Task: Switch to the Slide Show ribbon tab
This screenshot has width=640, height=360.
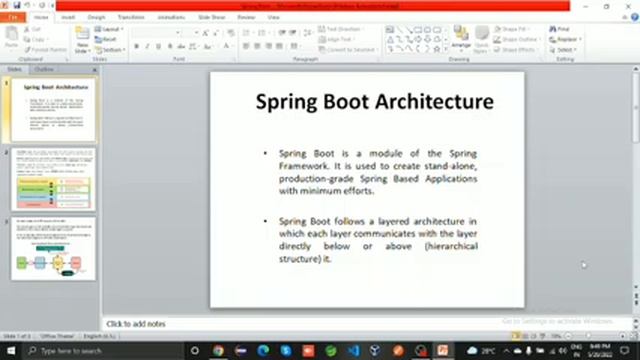Action: point(212,18)
